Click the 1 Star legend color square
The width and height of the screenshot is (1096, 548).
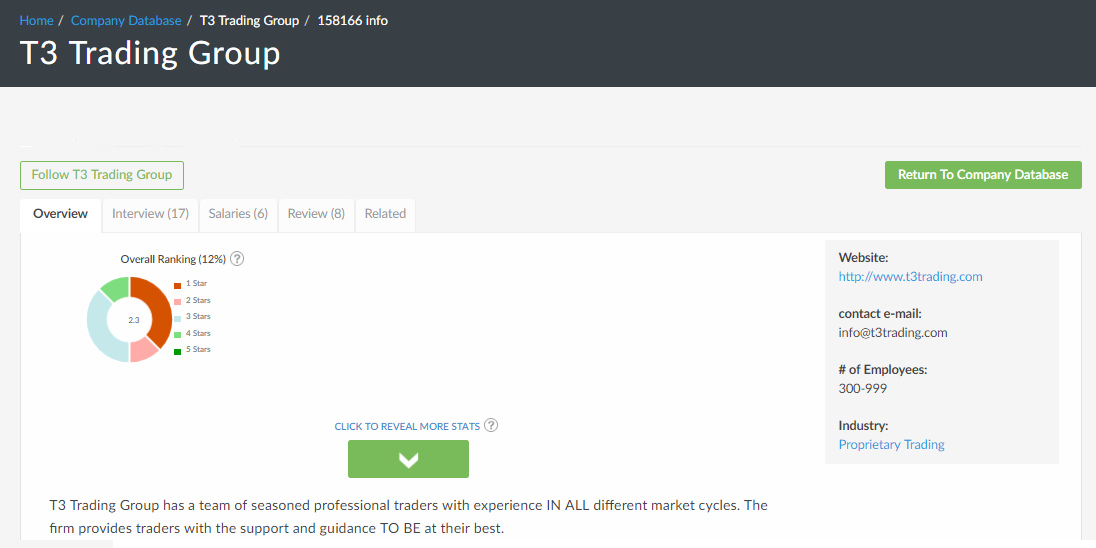[x=177, y=284]
